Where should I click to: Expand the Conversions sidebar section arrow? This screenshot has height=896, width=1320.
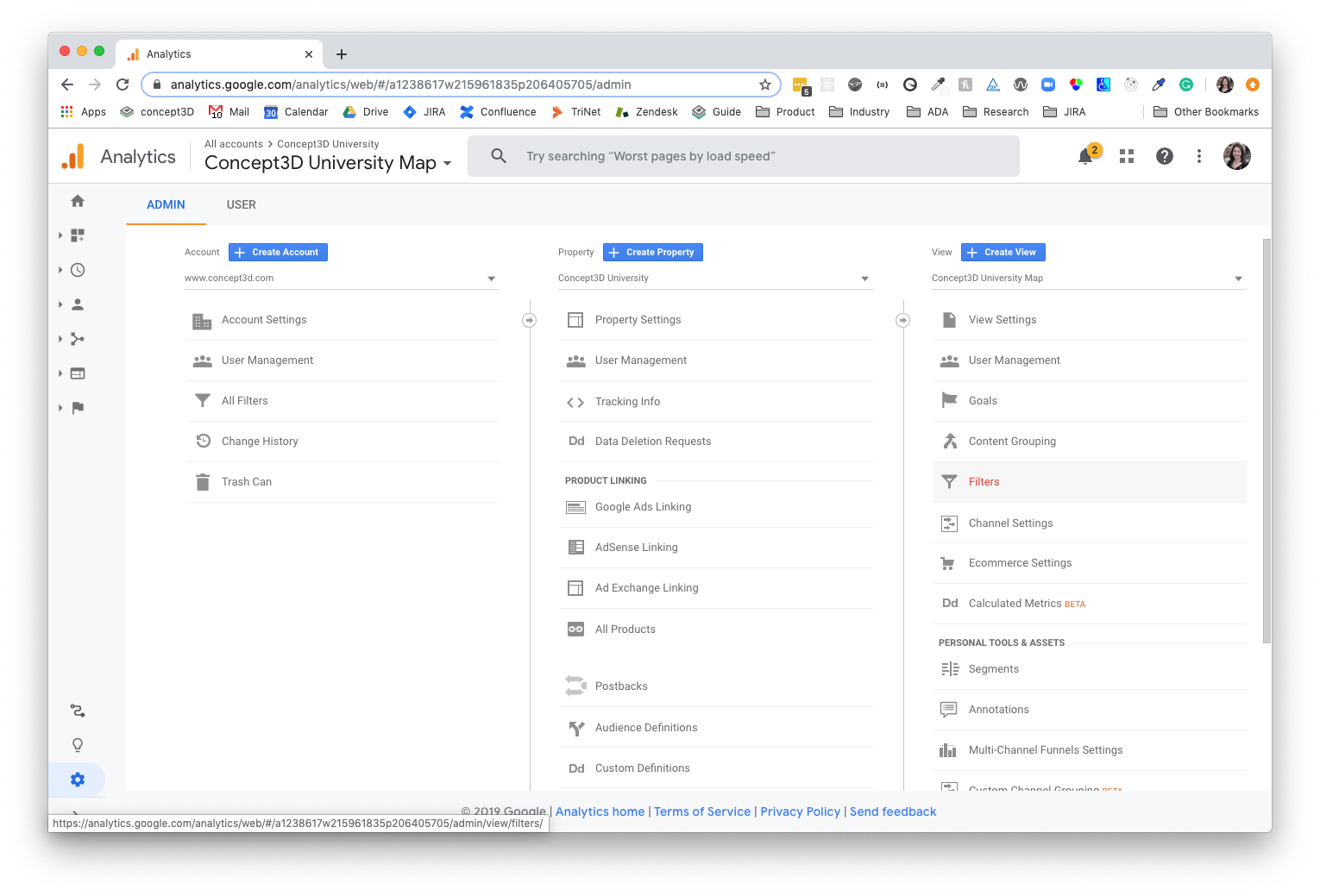[60, 408]
